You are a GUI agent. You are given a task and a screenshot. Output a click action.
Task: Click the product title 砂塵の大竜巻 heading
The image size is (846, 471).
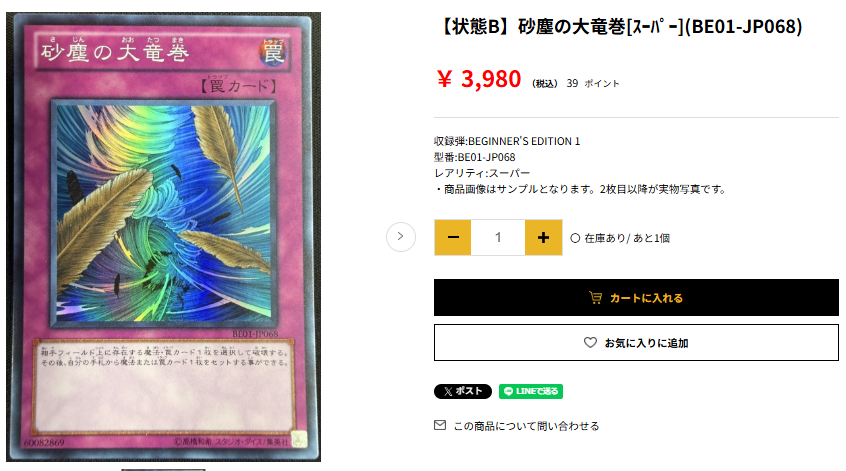(620, 26)
